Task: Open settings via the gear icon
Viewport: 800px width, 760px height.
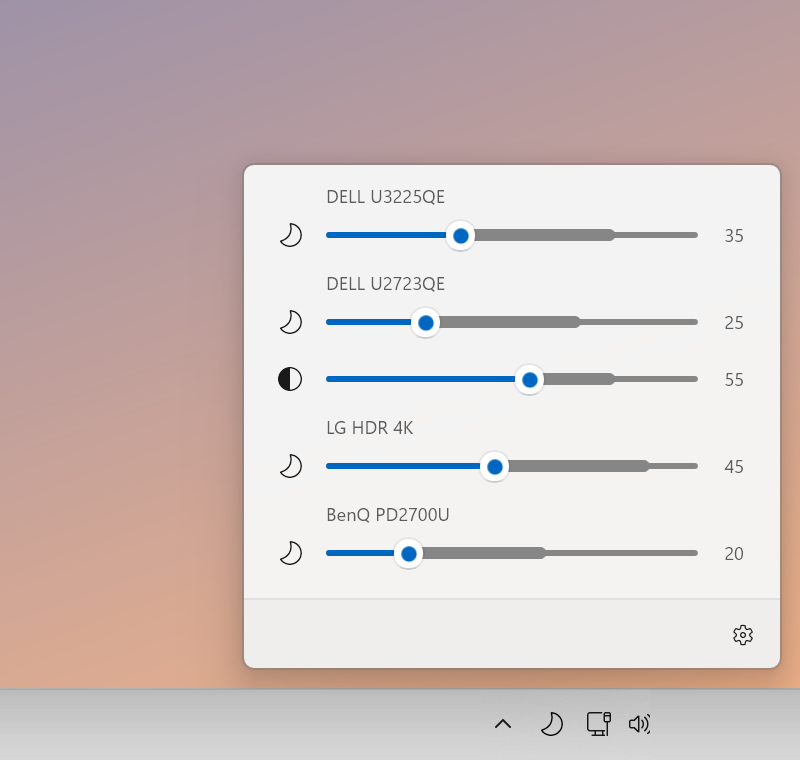Action: [743, 635]
